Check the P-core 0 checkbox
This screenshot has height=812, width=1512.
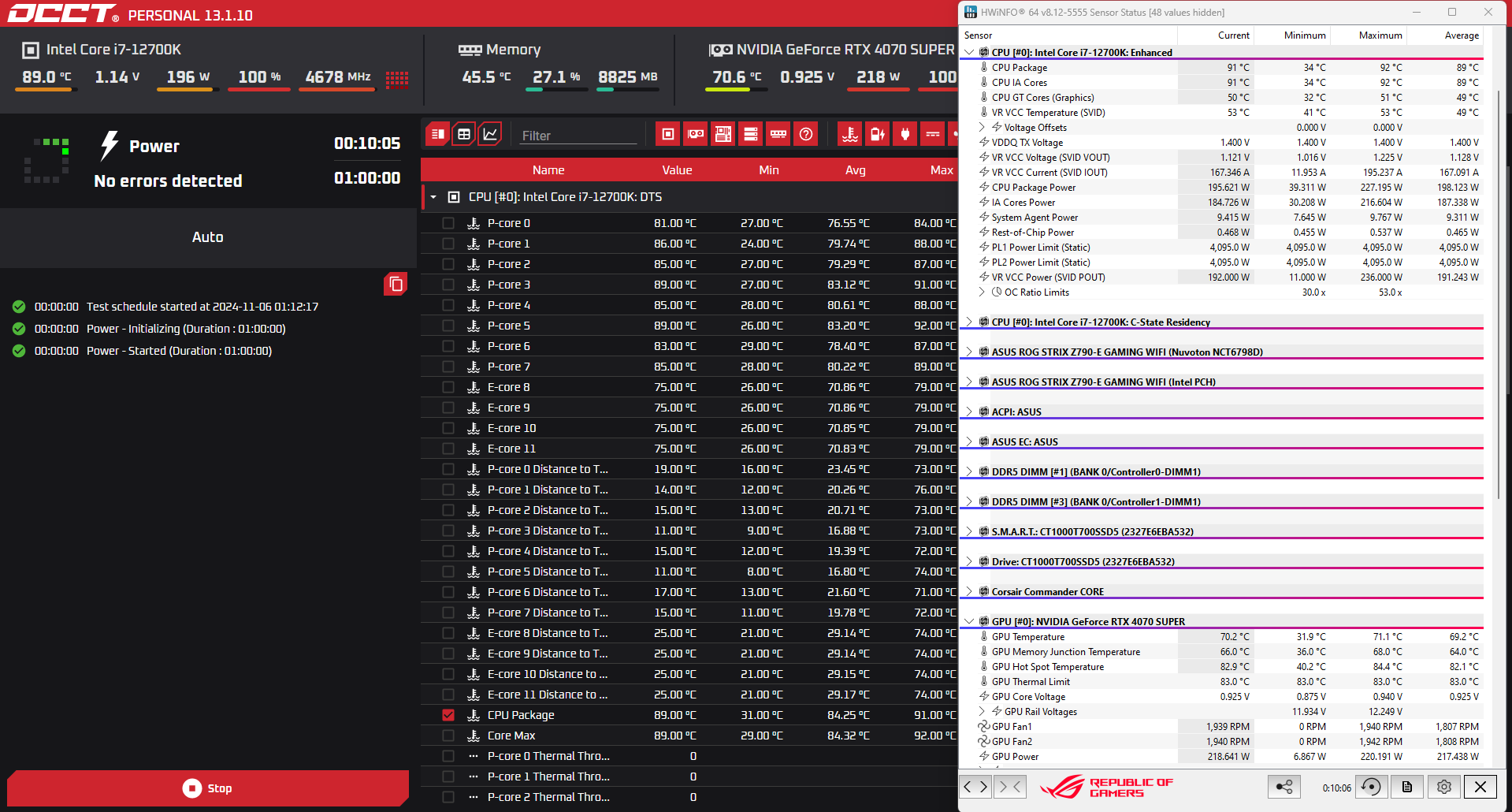pyautogui.click(x=448, y=223)
